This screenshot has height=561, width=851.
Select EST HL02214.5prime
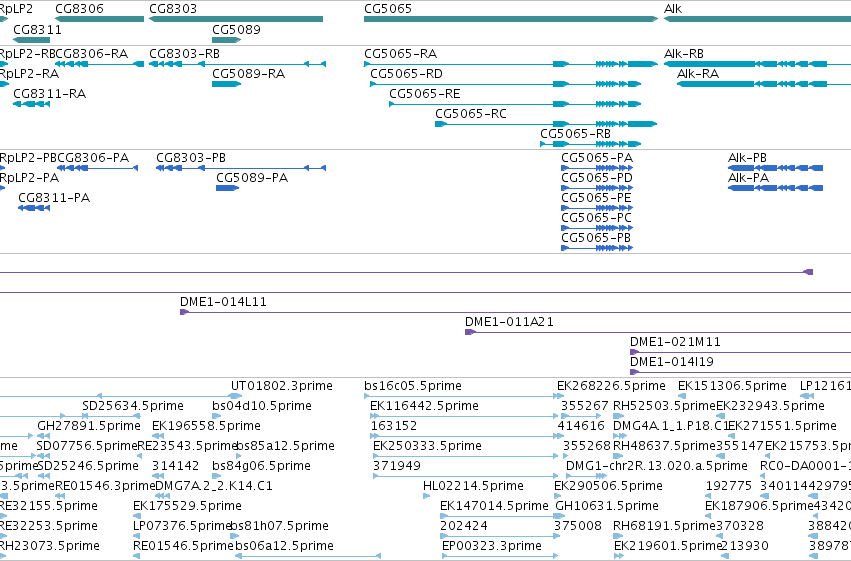click(473, 486)
